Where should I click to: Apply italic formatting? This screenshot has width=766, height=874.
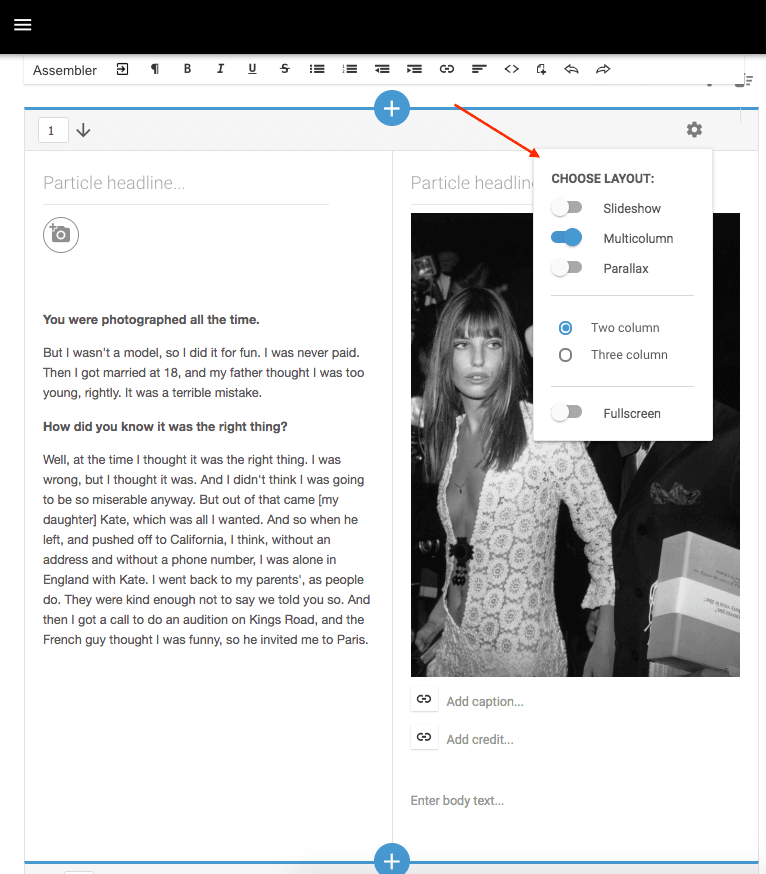220,69
